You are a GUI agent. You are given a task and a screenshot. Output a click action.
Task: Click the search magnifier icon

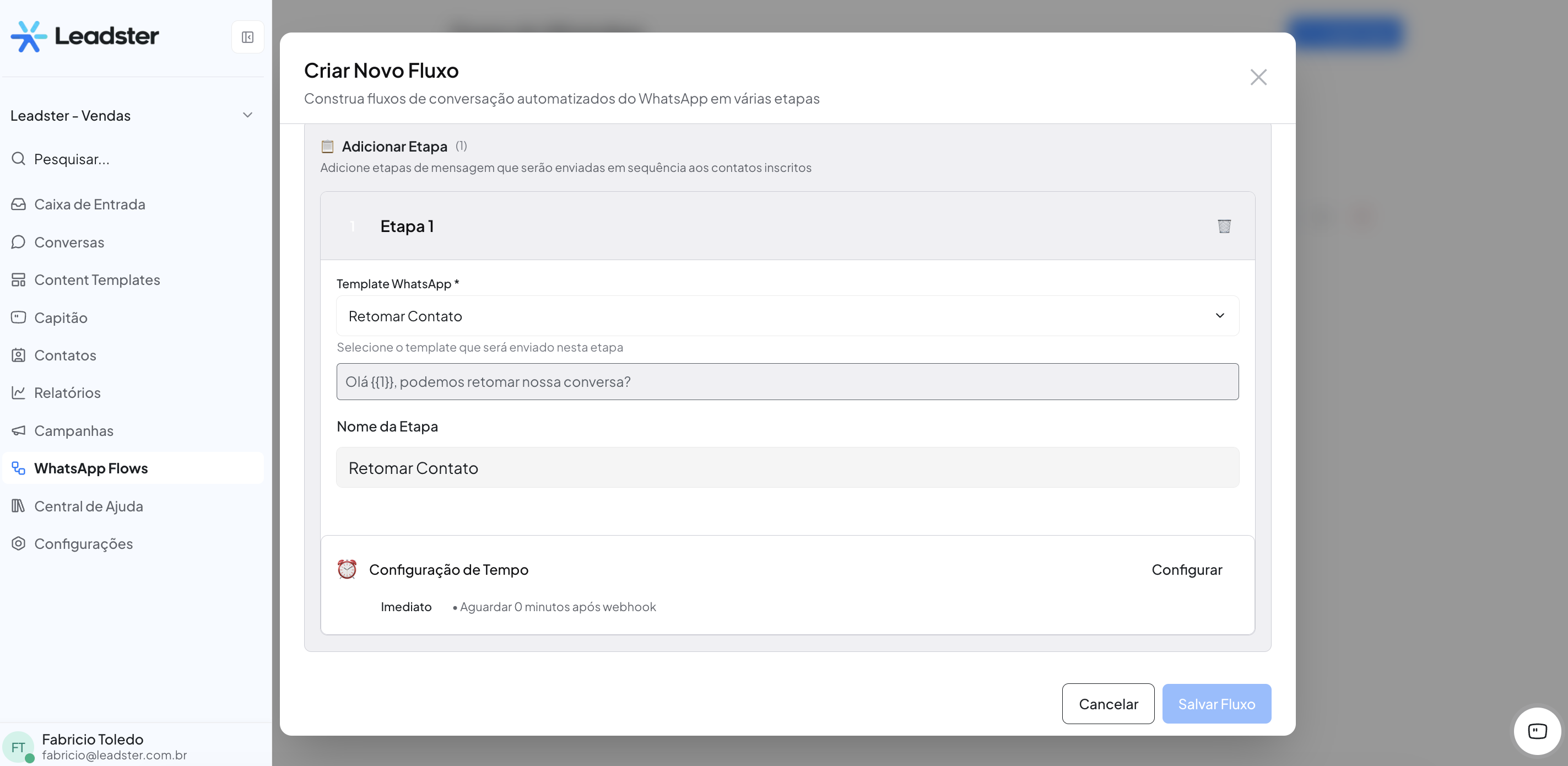tap(18, 159)
